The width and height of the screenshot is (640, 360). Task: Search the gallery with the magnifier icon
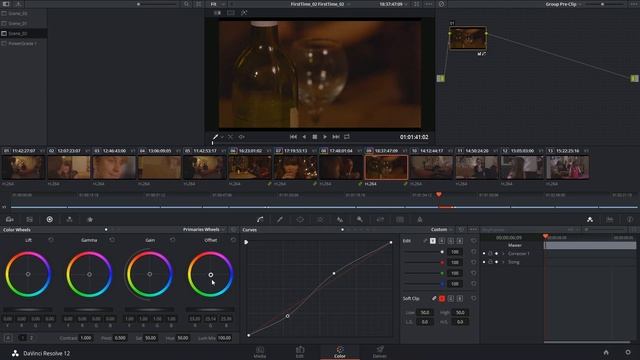click(x=187, y=4)
